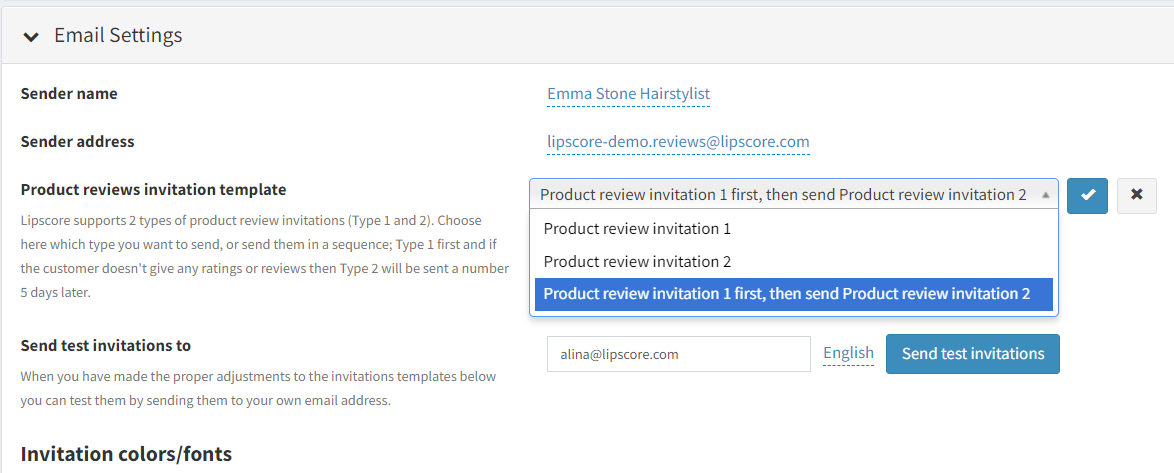This screenshot has width=1174, height=473.
Task: Cancel template editing with X button
Action: pyautogui.click(x=1136, y=195)
